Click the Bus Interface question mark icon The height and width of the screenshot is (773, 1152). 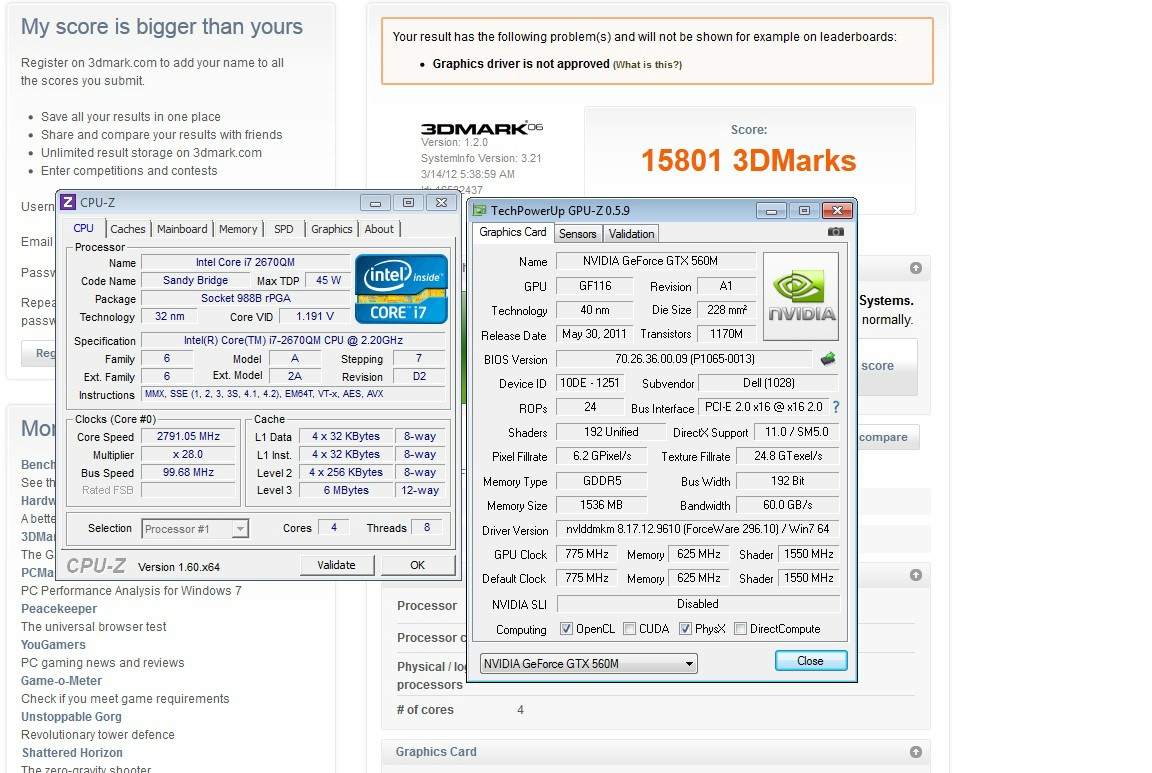pyautogui.click(x=836, y=407)
